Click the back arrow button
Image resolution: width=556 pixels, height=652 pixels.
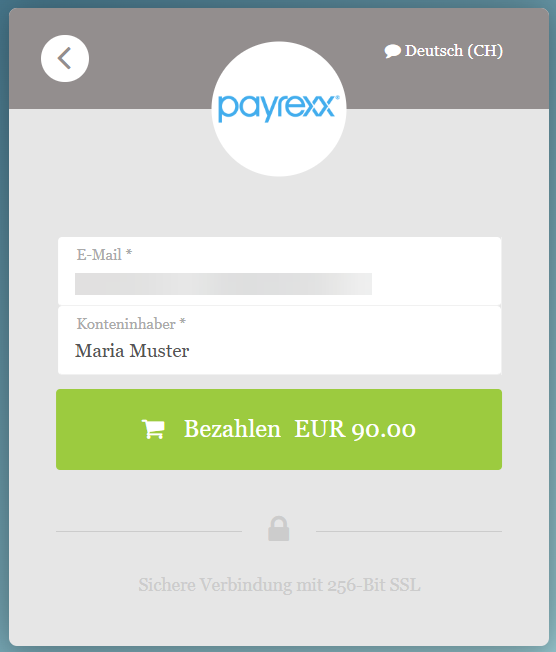click(65, 59)
